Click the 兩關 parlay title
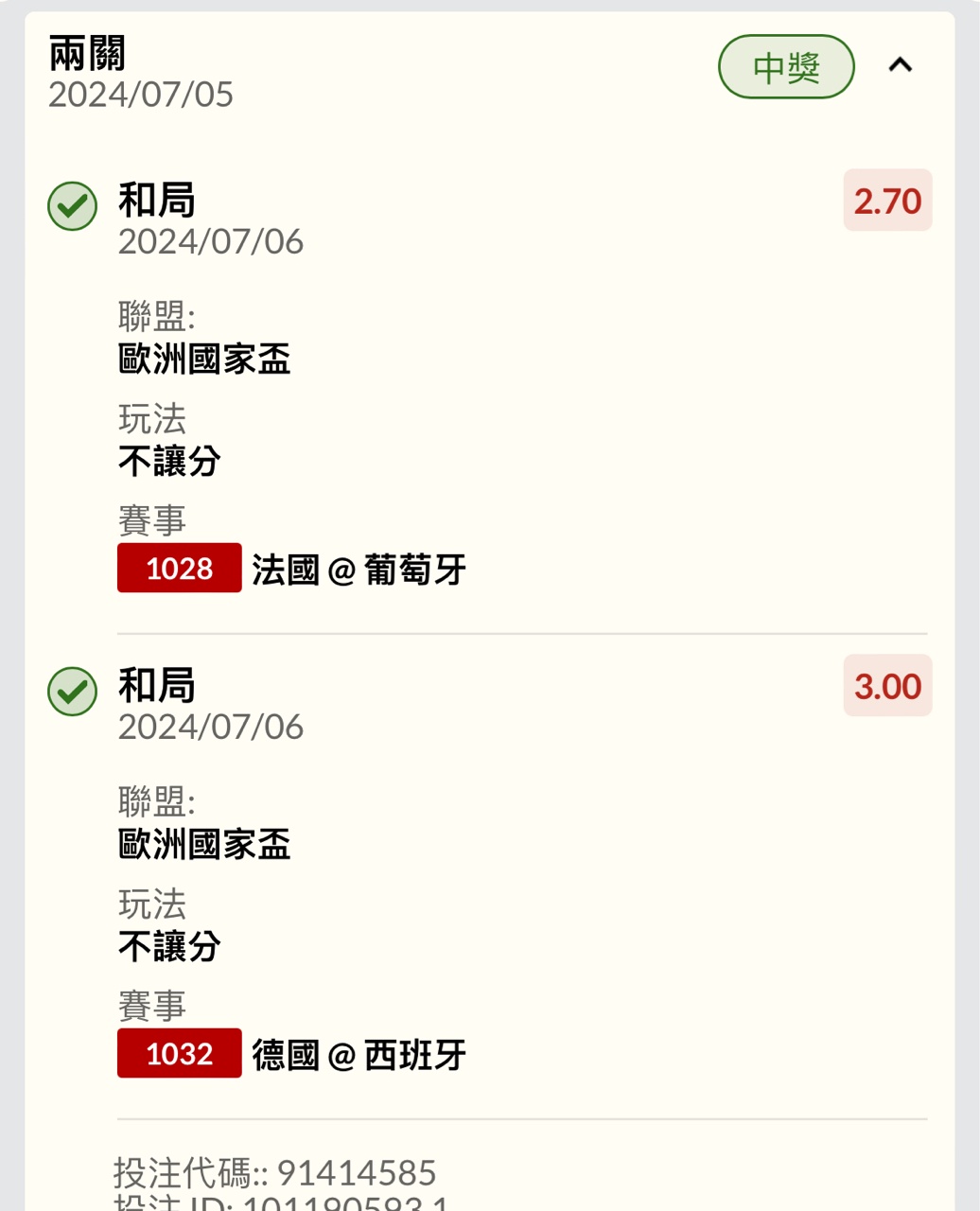The width and height of the screenshot is (980, 1211). pos(87,54)
